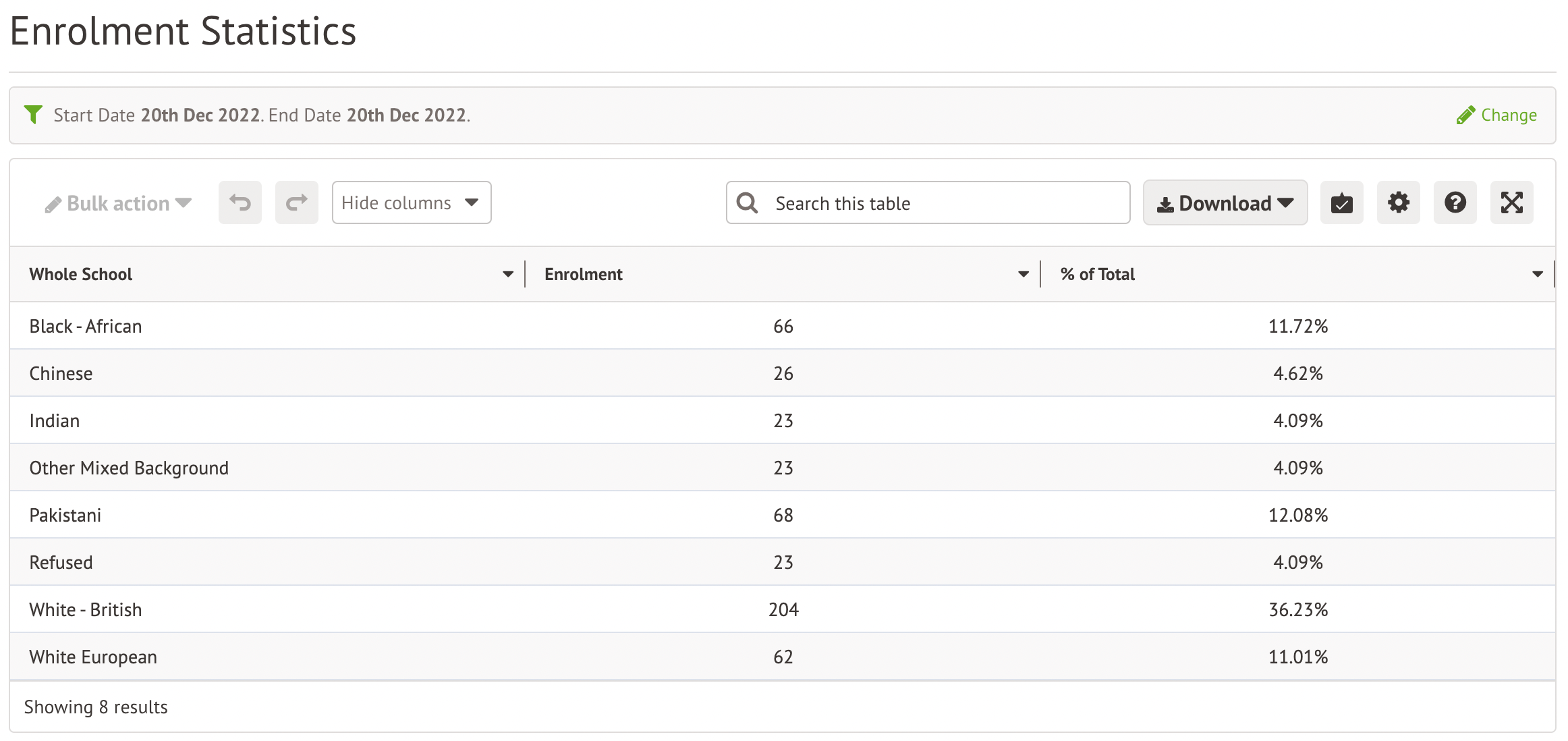This screenshot has width=1568, height=741.
Task: Click the Other Mixed Background row
Action: pos(129,468)
